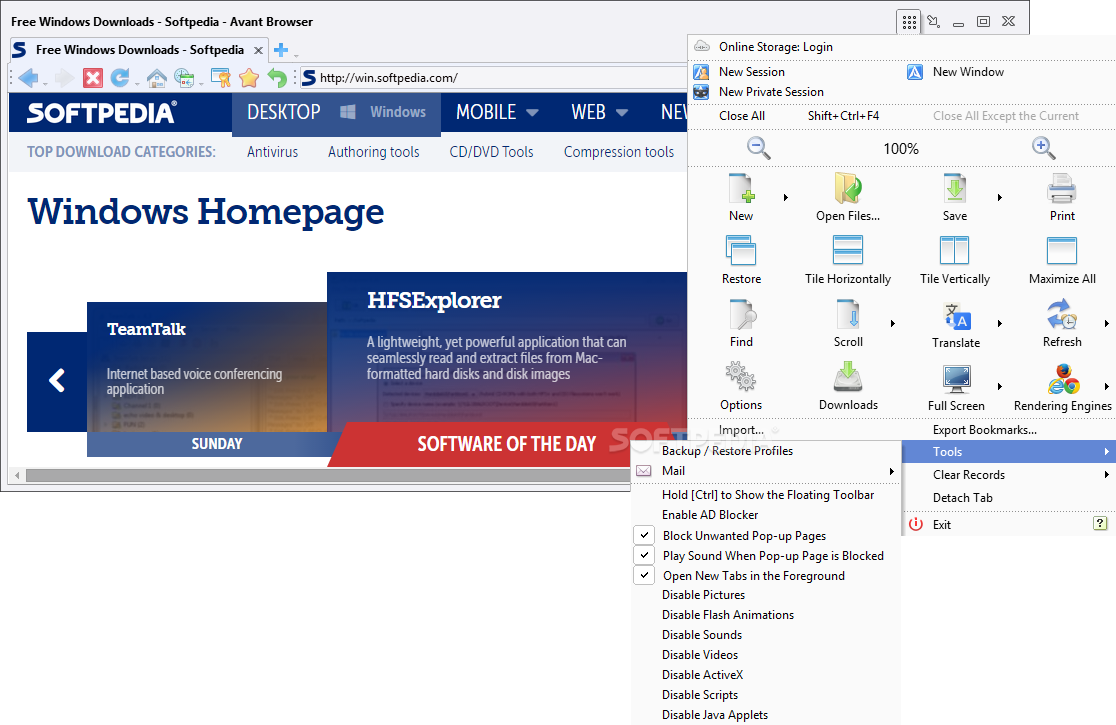Choose New Private Session
The height and width of the screenshot is (725, 1116).
point(771,92)
